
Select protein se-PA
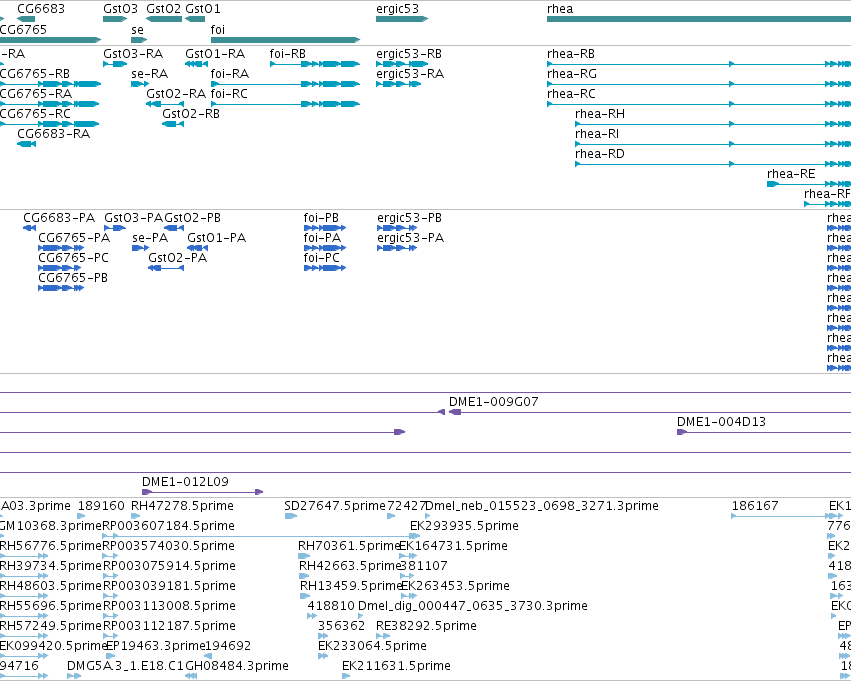(140, 248)
